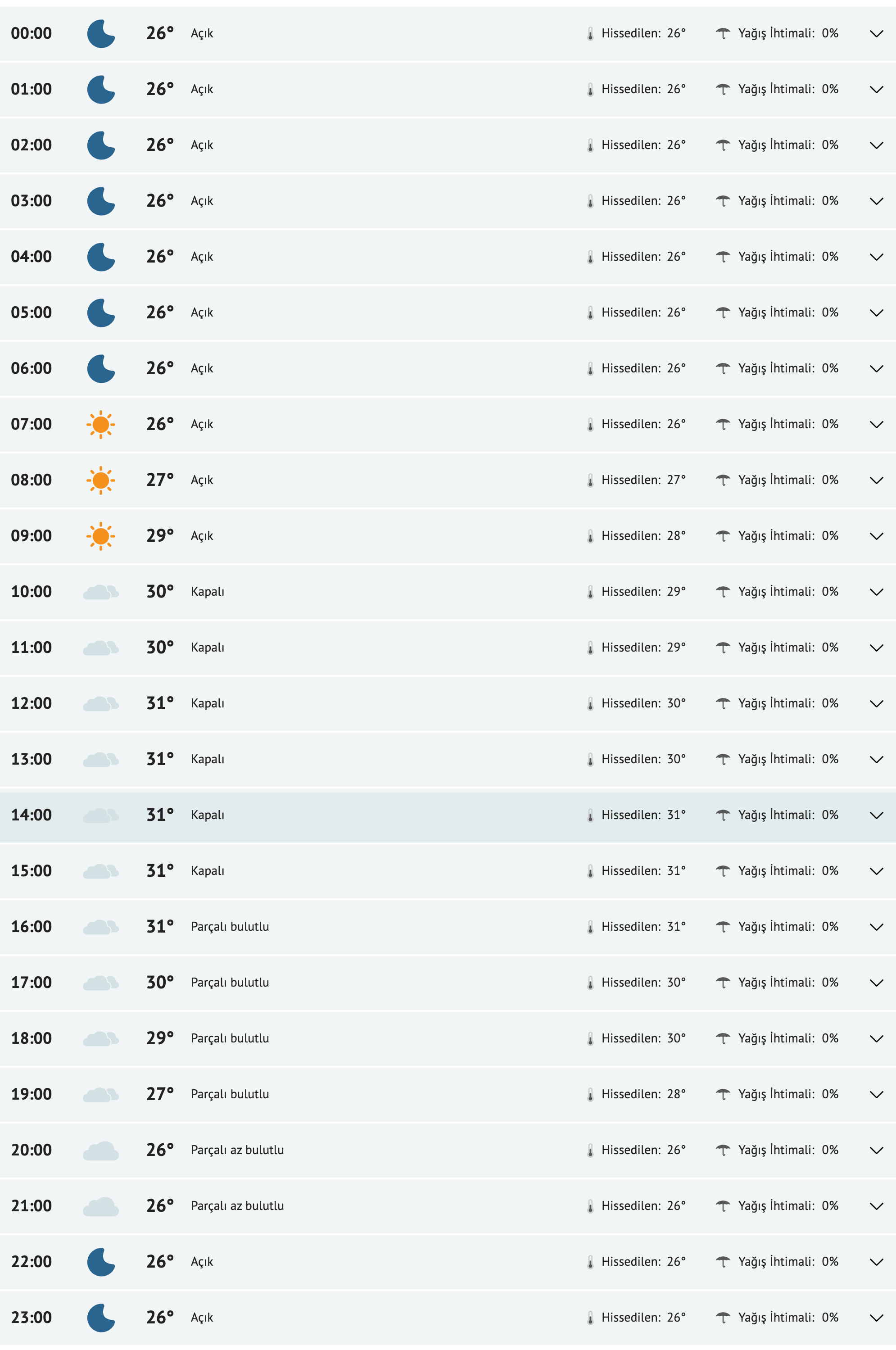Click the cloud icon in the 20:00 row
Image resolution: width=896 pixels, height=1350 pixels.
(100, 1150)
